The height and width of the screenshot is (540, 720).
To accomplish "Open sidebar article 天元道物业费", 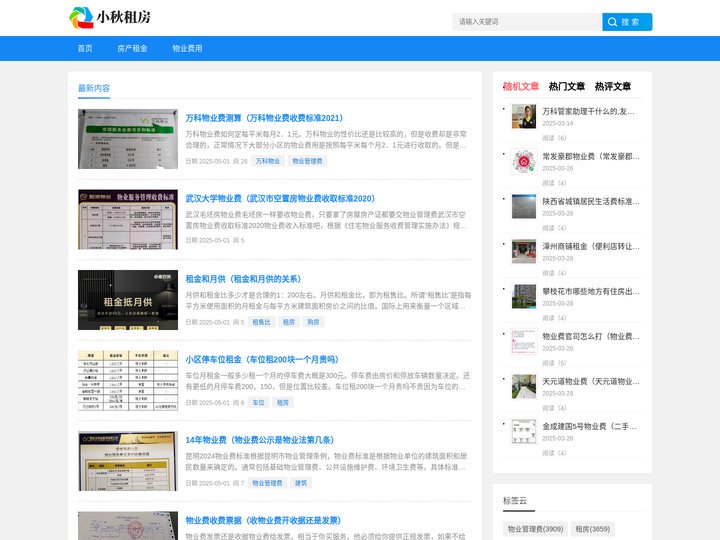I will 591,381.
